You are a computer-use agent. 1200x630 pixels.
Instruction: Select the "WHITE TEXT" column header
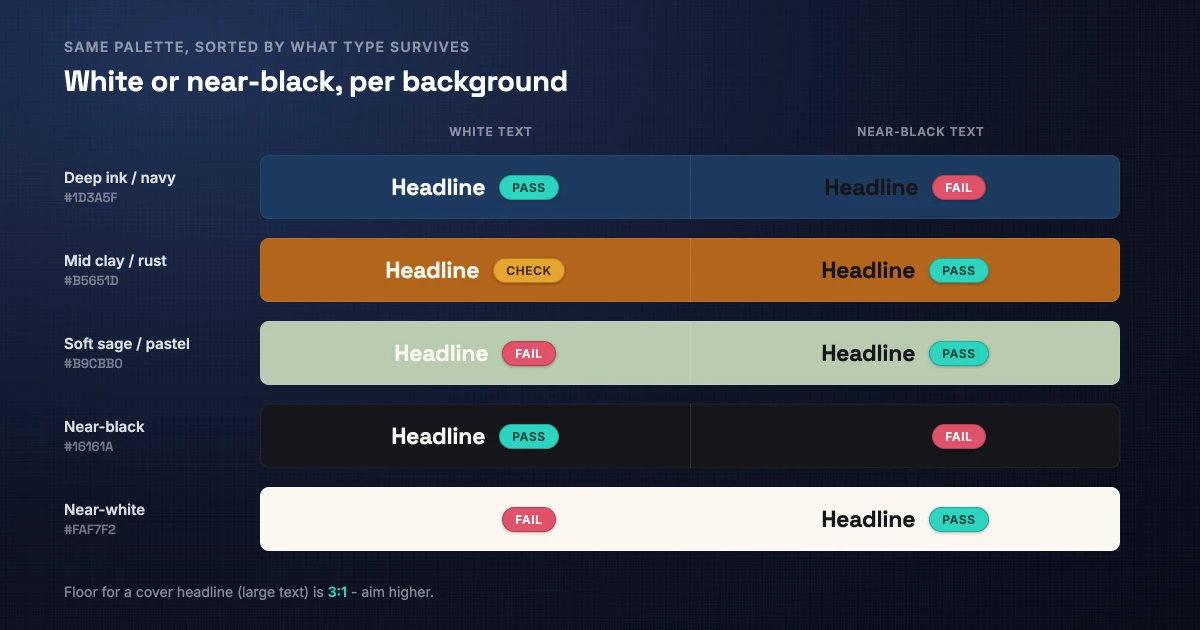coord(490,132)
